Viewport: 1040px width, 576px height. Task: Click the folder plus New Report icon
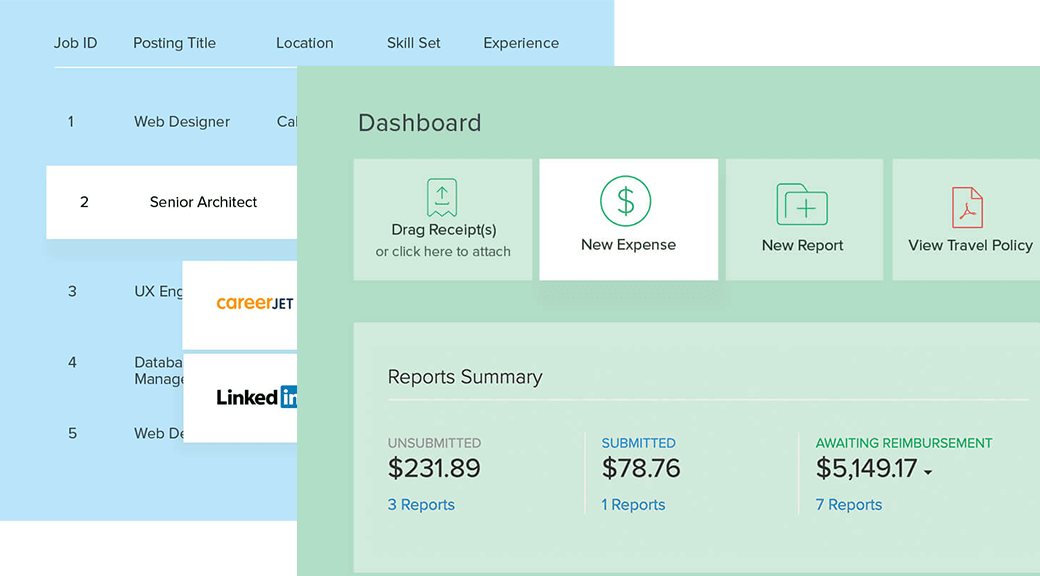coord(802,204)
